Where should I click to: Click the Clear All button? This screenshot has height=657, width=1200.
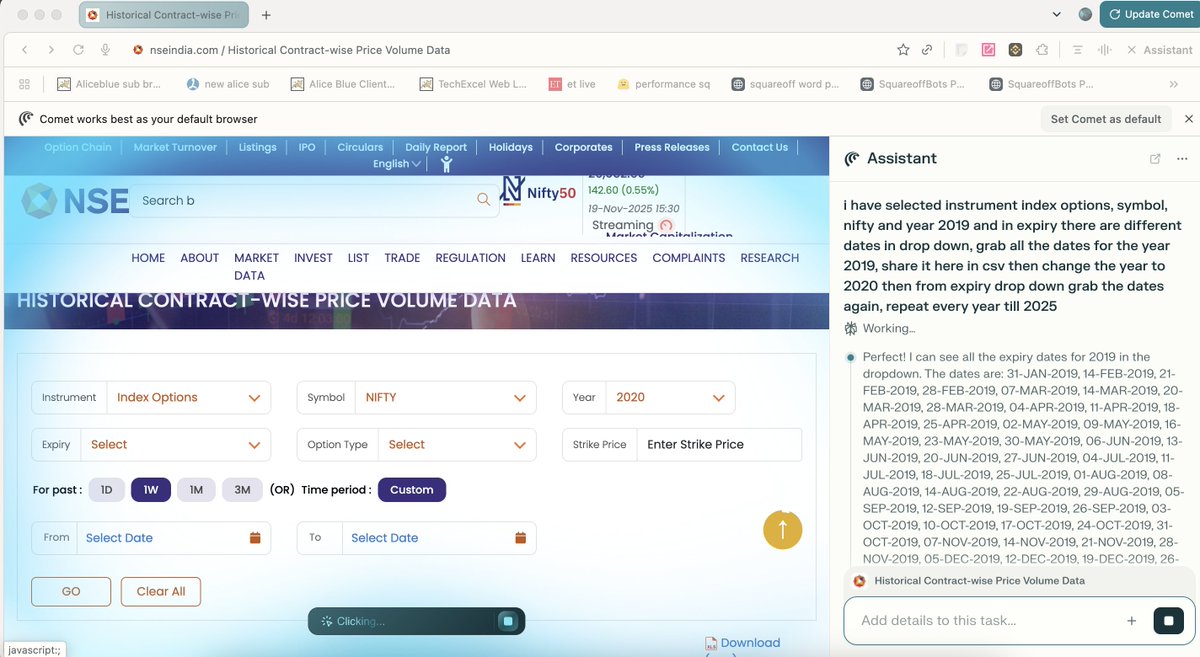click(x=161, y=591)
